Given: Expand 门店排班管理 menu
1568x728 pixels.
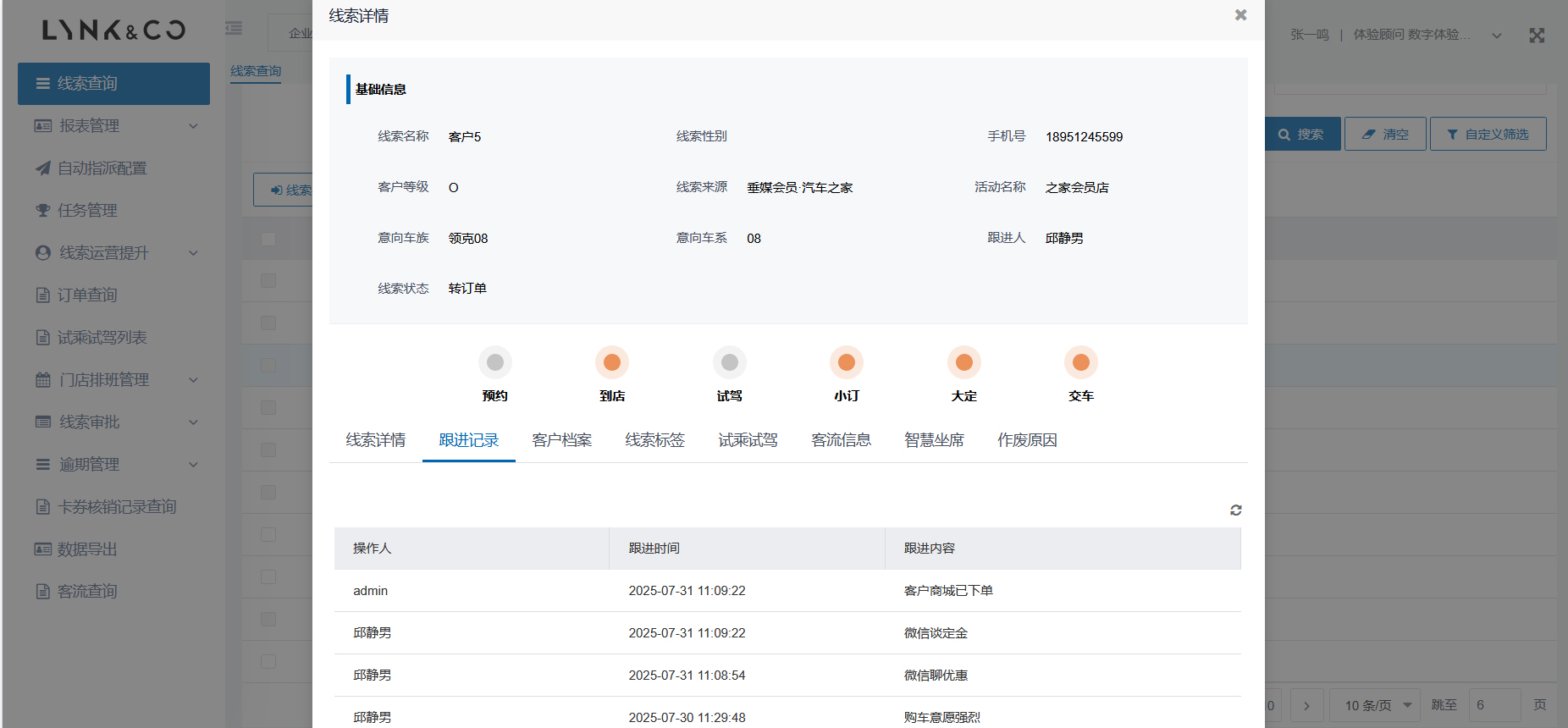Looking at the screenshot, I should [x=113, y=380].
